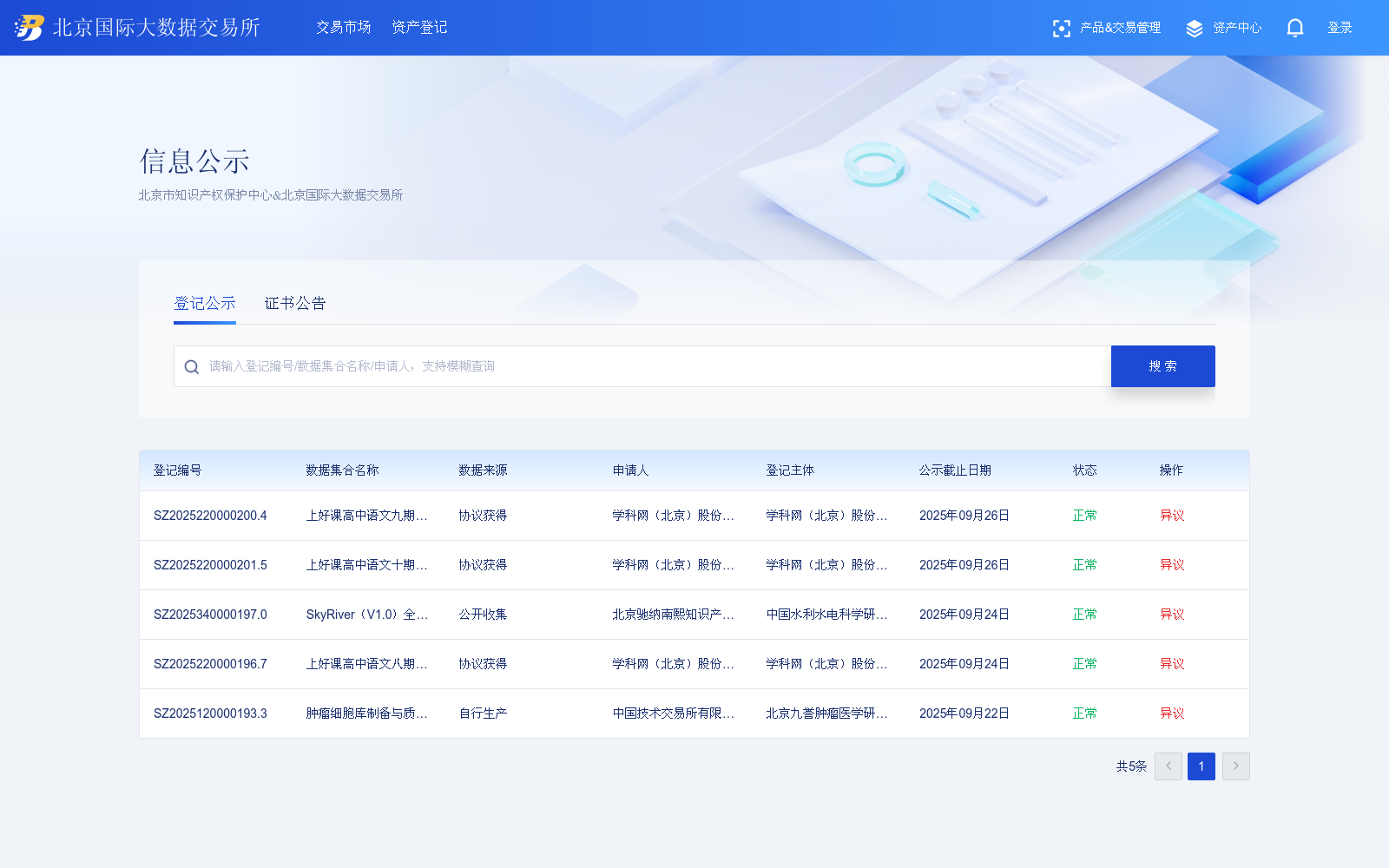Click dataset name 上好课高中语文九期…
Image resolution: width=1389 pixels, height=868 pixels.
367,516
